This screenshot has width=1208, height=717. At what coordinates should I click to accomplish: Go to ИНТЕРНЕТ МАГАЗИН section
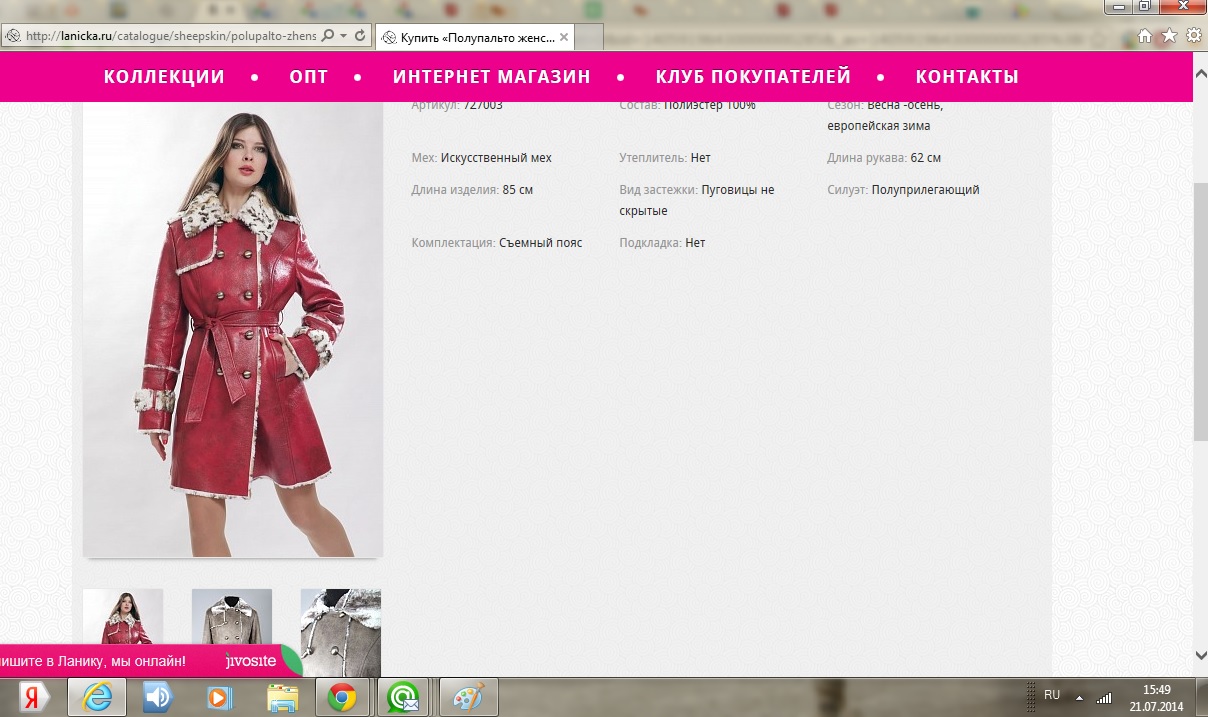[492, 77]
